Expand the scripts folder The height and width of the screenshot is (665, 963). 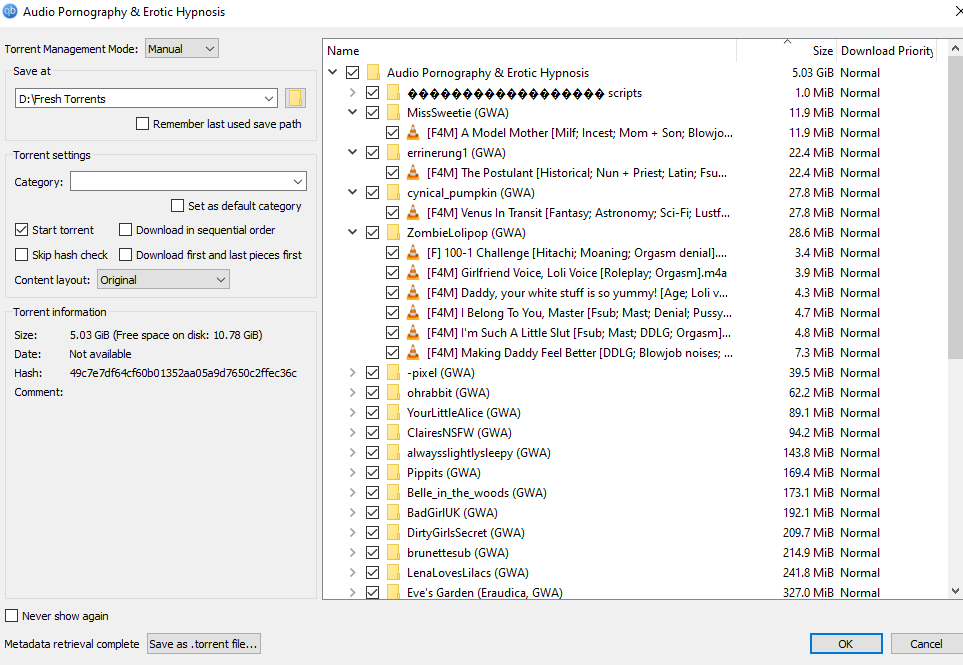pyautogui.click(x=353, y=93)
